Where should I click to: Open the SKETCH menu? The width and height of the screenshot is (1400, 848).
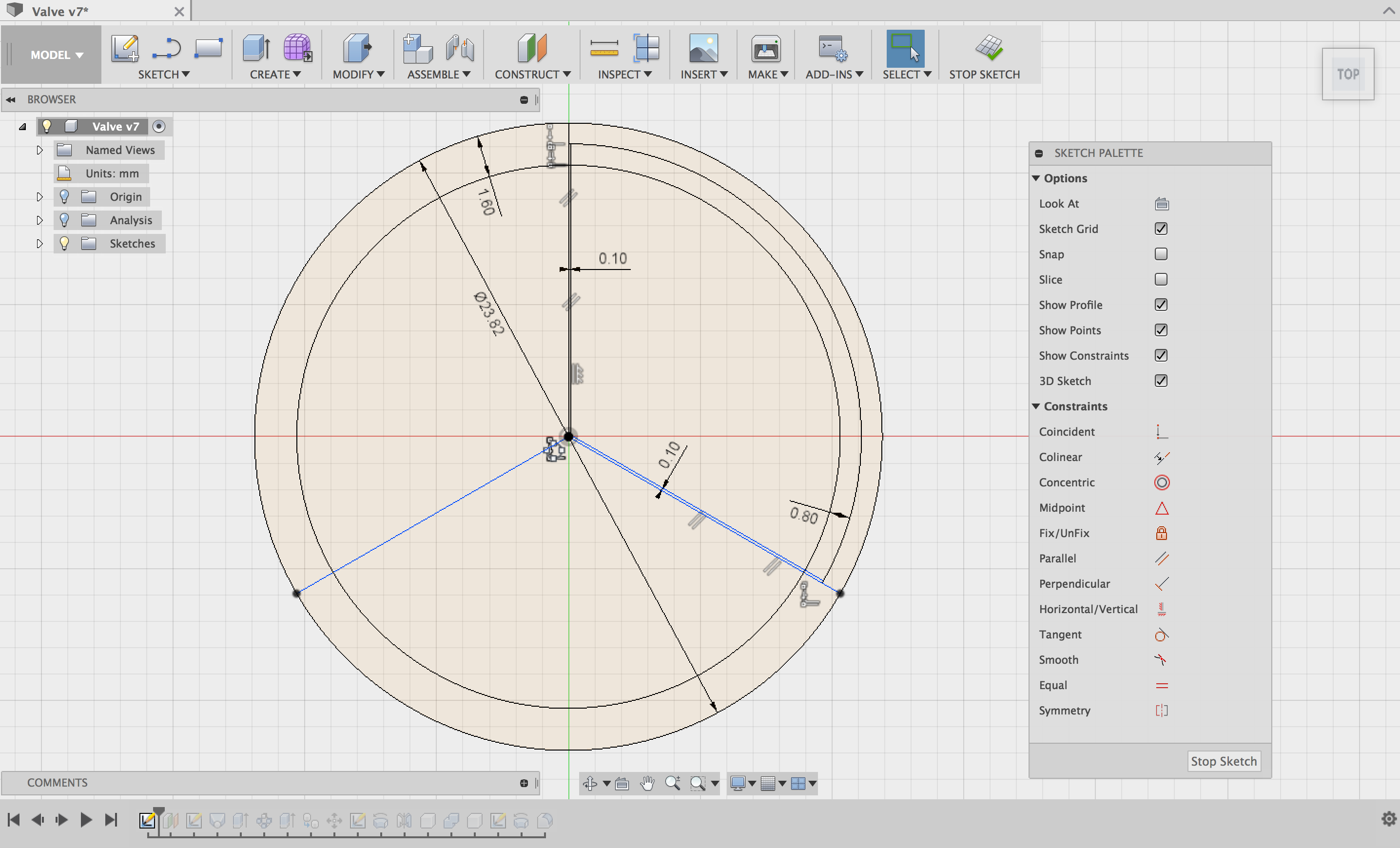(164, 75)
